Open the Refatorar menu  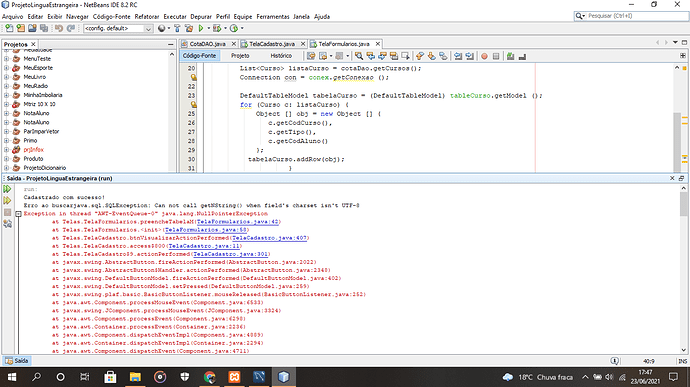147,17
